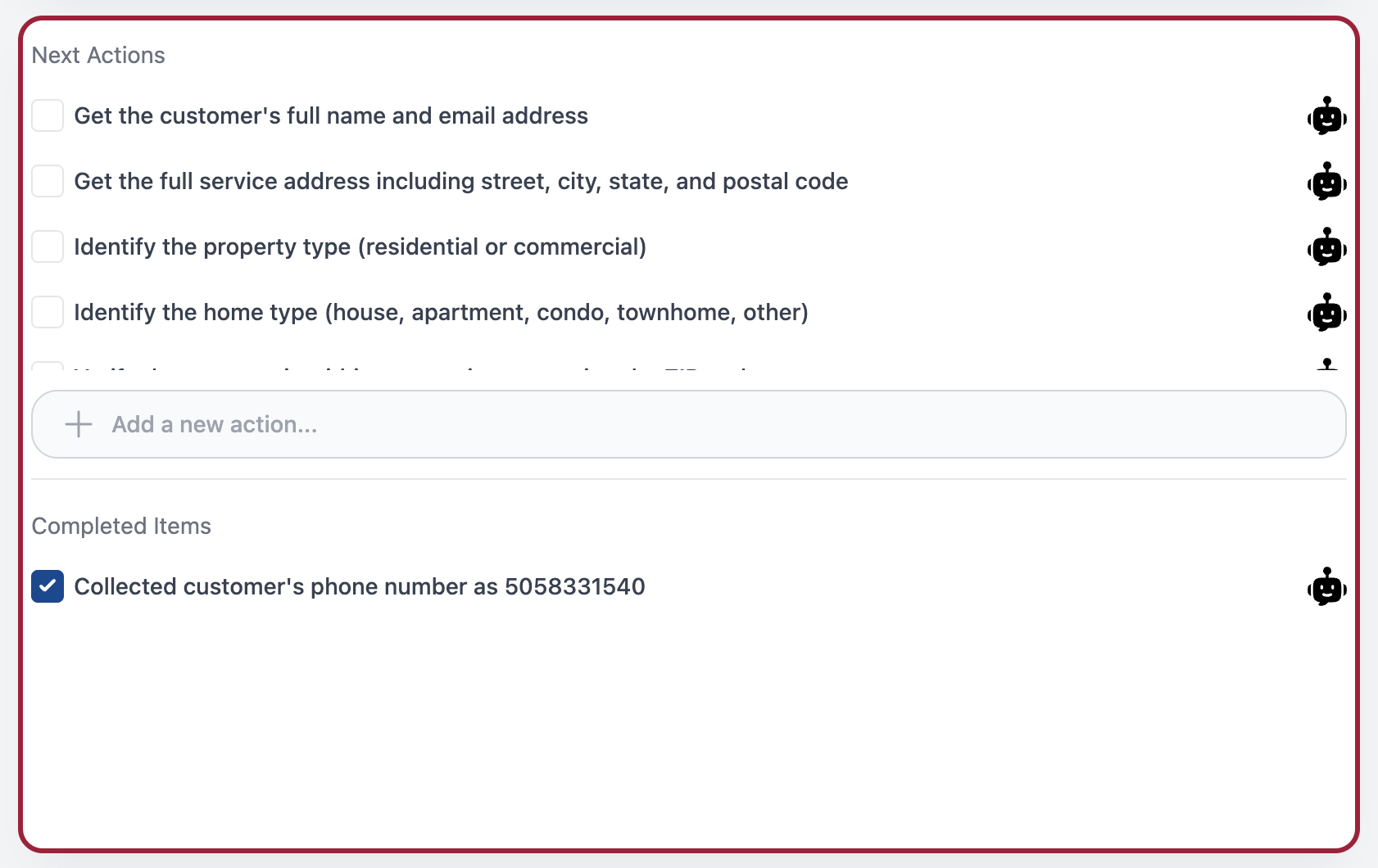Click the 'Collected customer's phone number' completed text
This screenshot has height=868, width=1378.
(x=360, y=587)
